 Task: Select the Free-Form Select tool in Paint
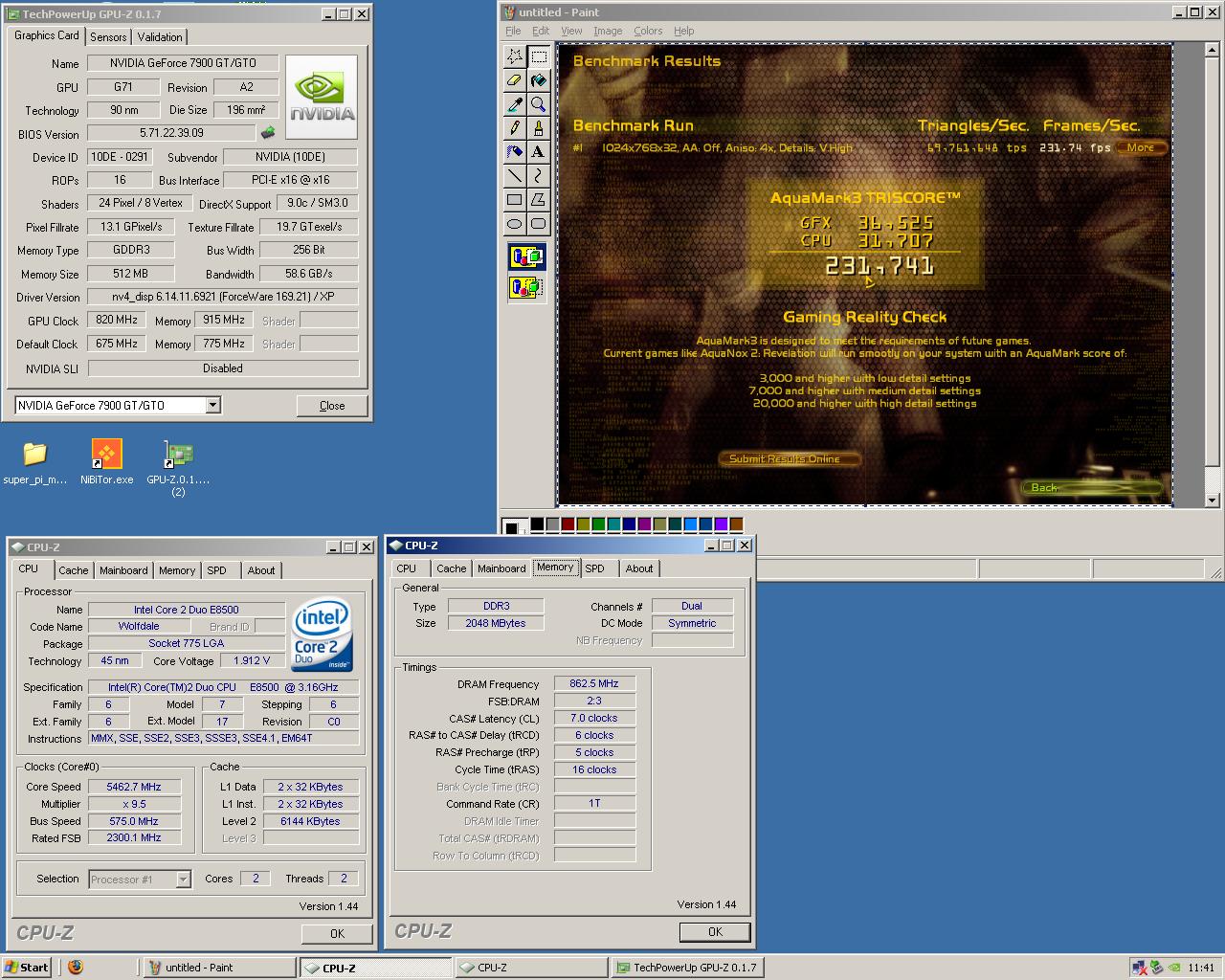(x=514, y=56)
